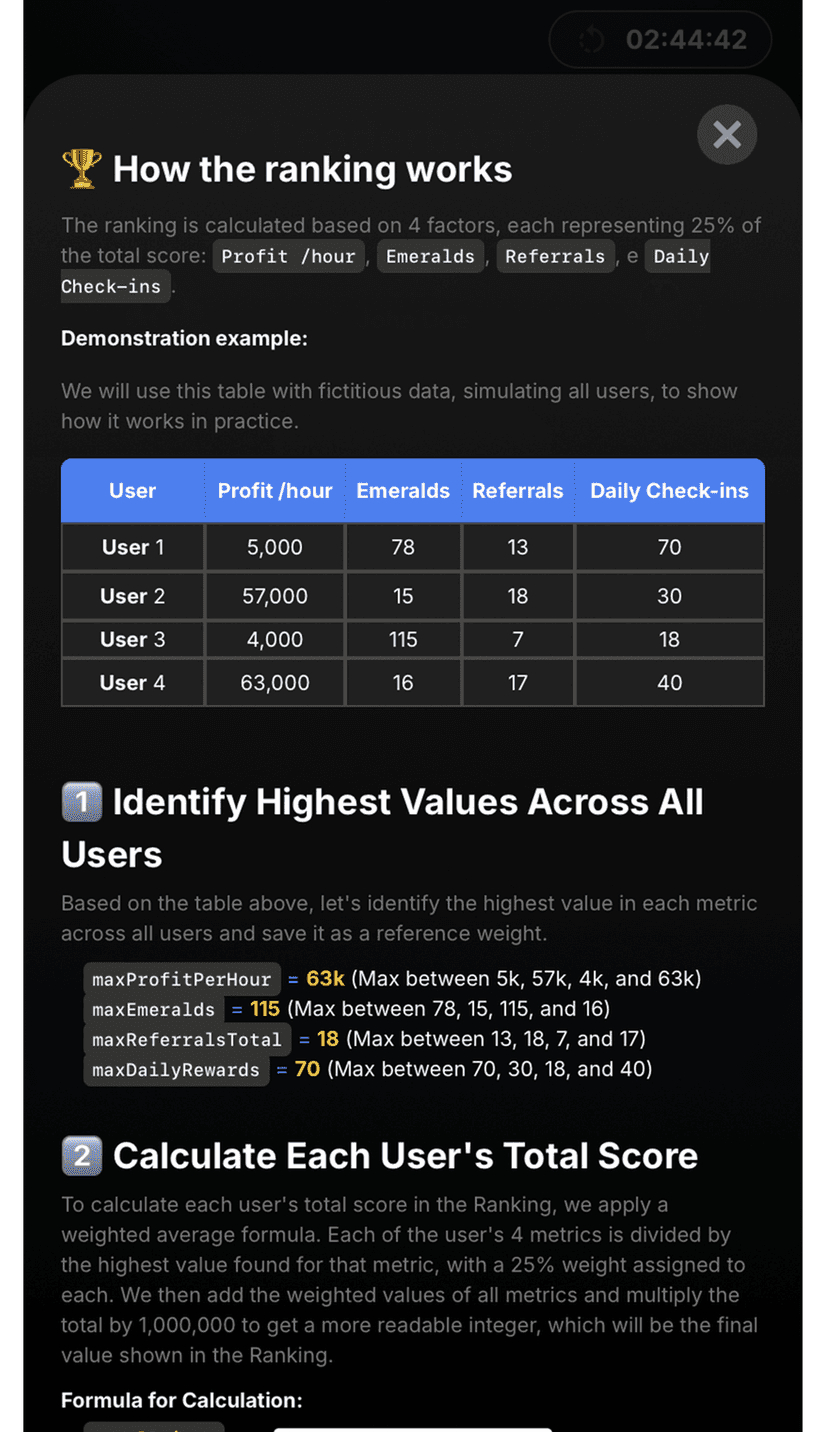Click the number 1 step icon

(81, 802)
